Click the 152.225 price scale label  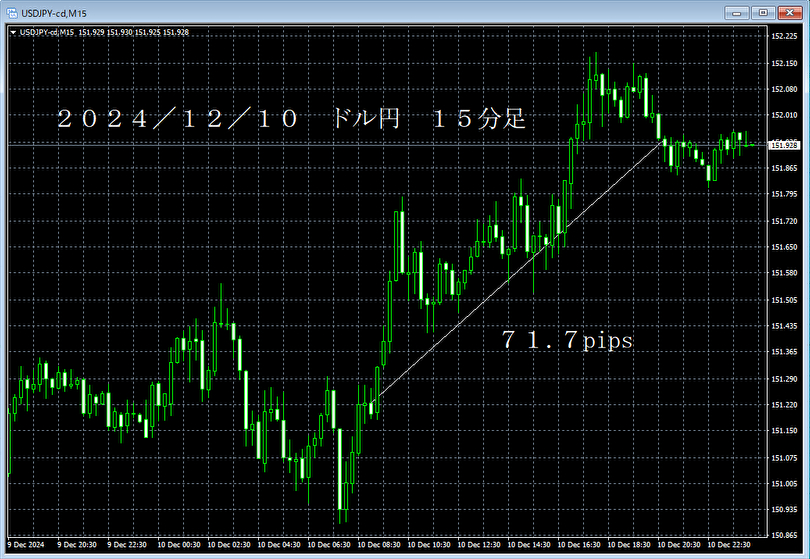pyautogui.click(x=784, y=36)
